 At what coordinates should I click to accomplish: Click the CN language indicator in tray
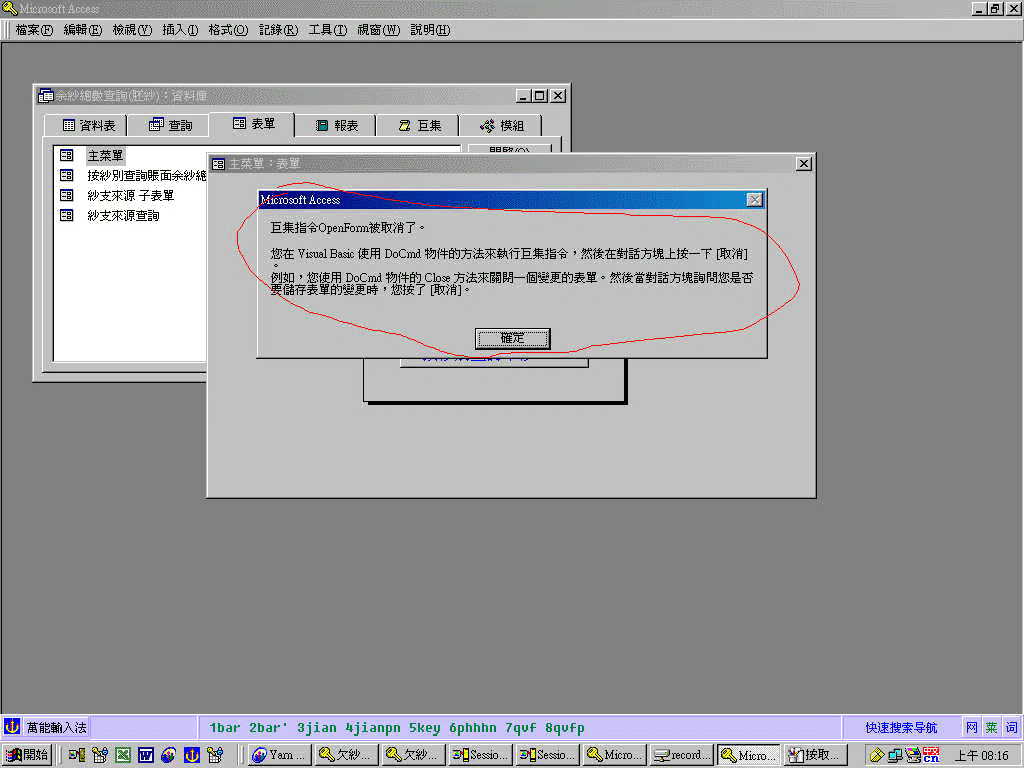pos(931,756)
